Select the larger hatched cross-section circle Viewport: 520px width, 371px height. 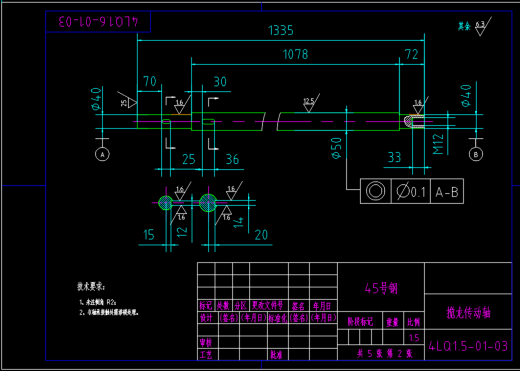click(208, 203)
